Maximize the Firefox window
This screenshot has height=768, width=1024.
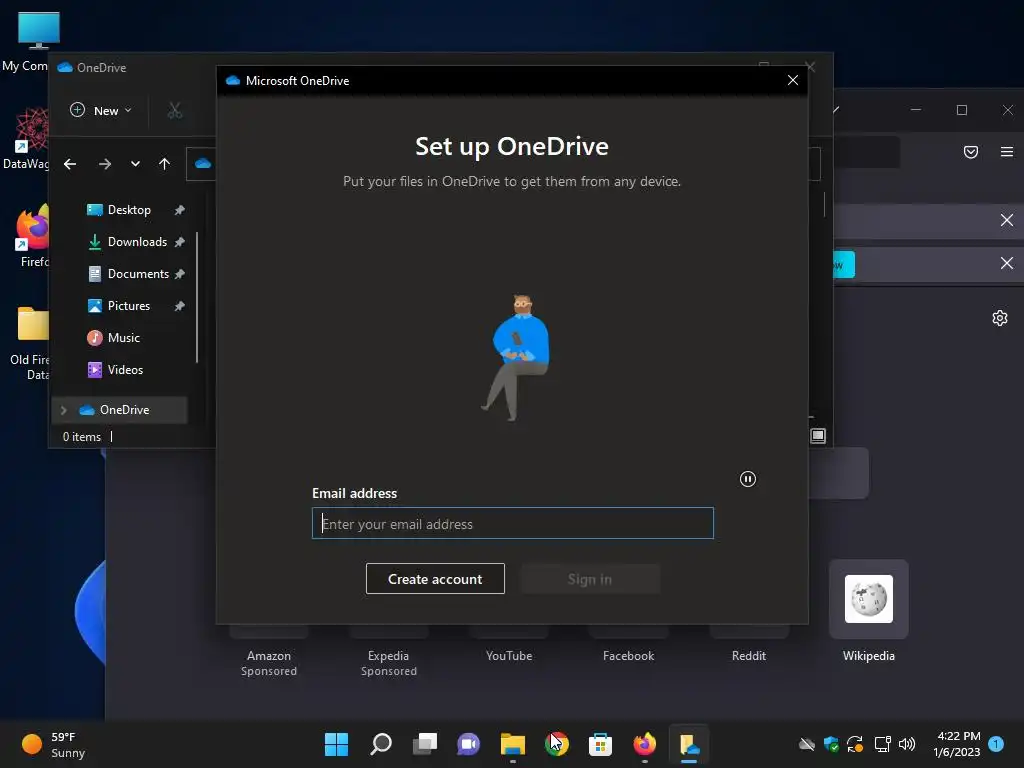point(962,110)
